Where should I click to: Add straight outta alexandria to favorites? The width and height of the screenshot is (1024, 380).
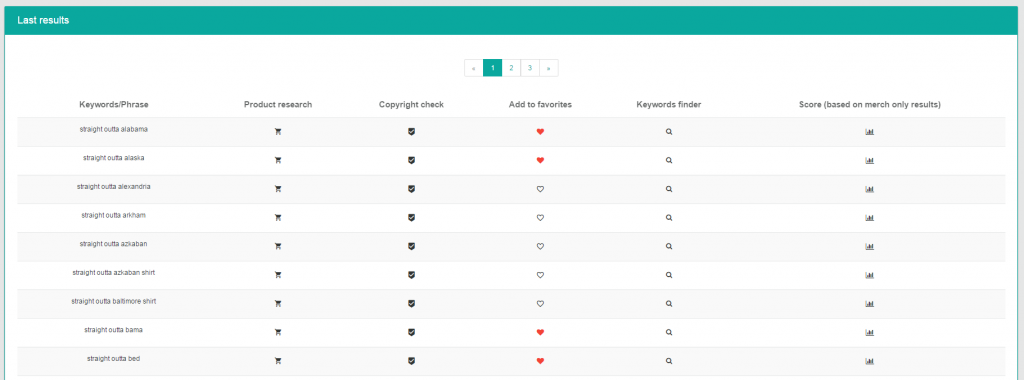pos(540,189)
